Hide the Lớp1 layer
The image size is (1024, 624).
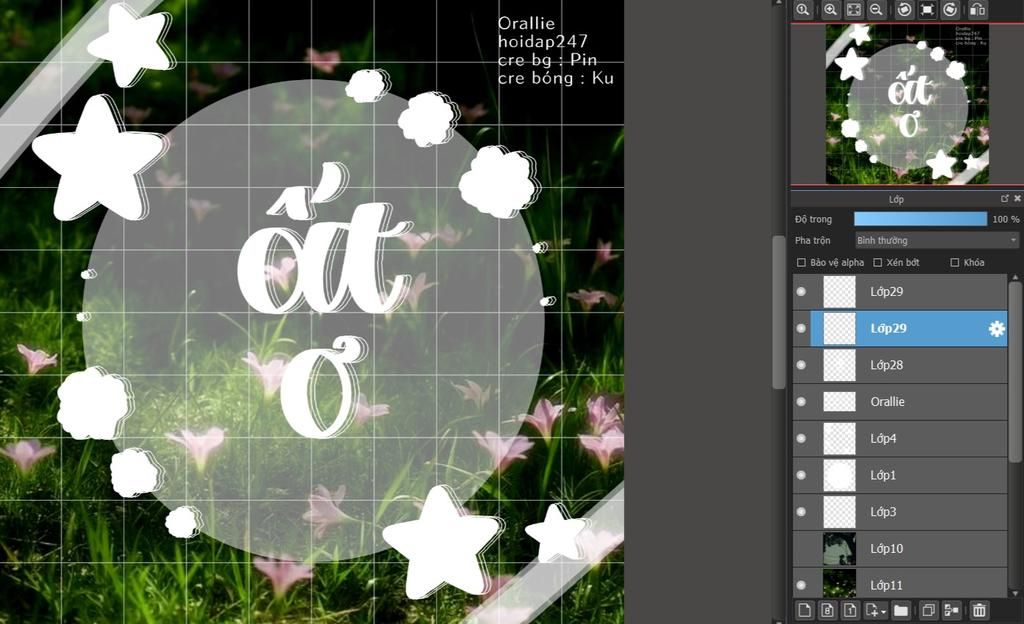point(801,475)
